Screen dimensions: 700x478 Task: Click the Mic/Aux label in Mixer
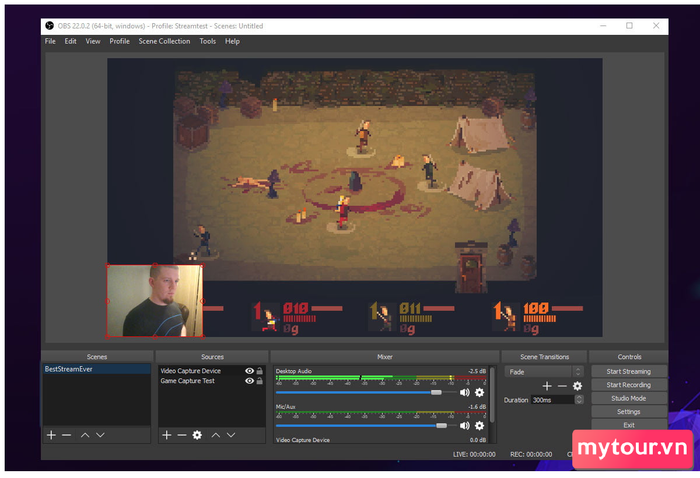[x=286, y=407]
